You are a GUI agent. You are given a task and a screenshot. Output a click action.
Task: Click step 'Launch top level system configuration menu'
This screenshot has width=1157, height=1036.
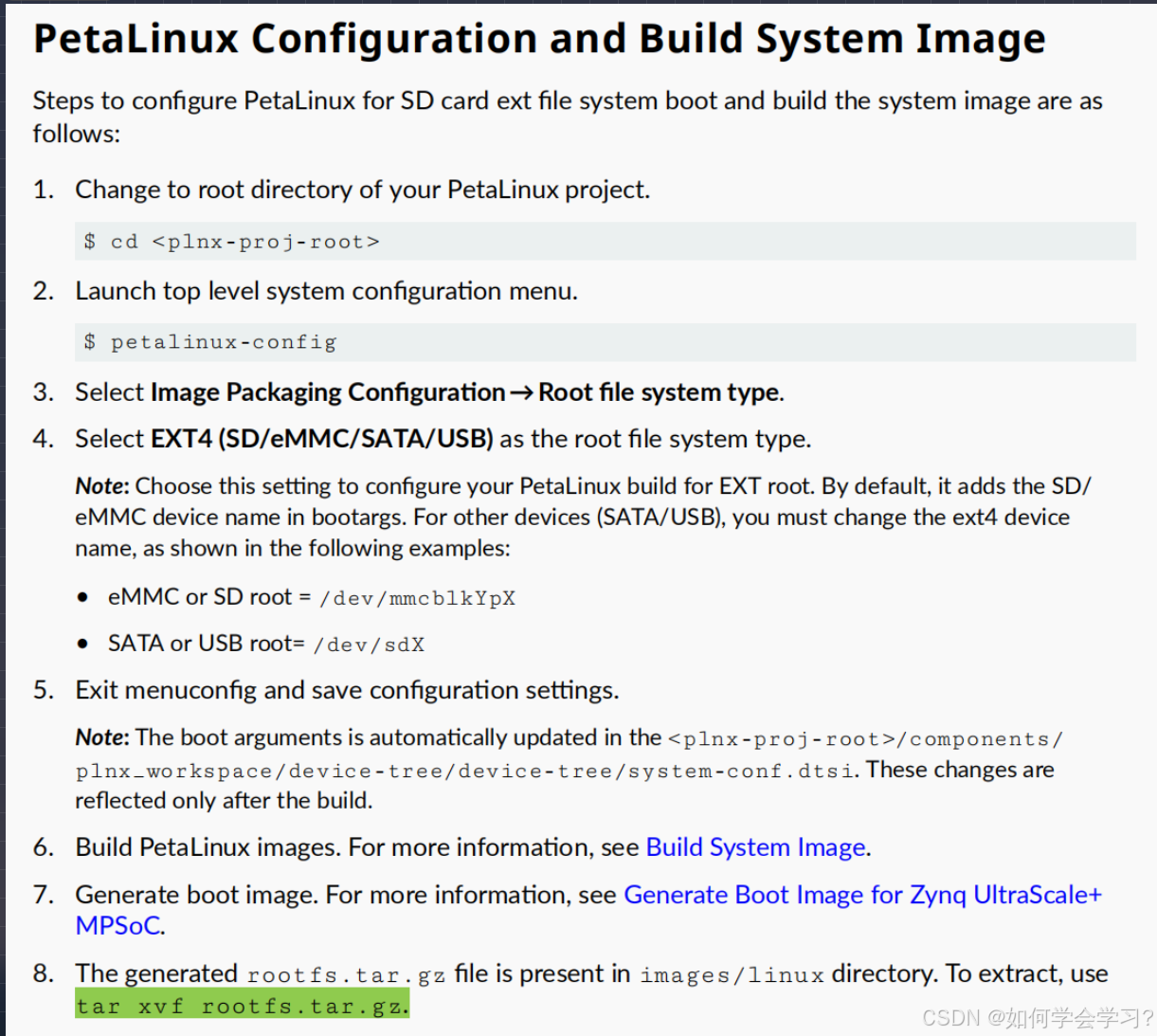(326, 291)
